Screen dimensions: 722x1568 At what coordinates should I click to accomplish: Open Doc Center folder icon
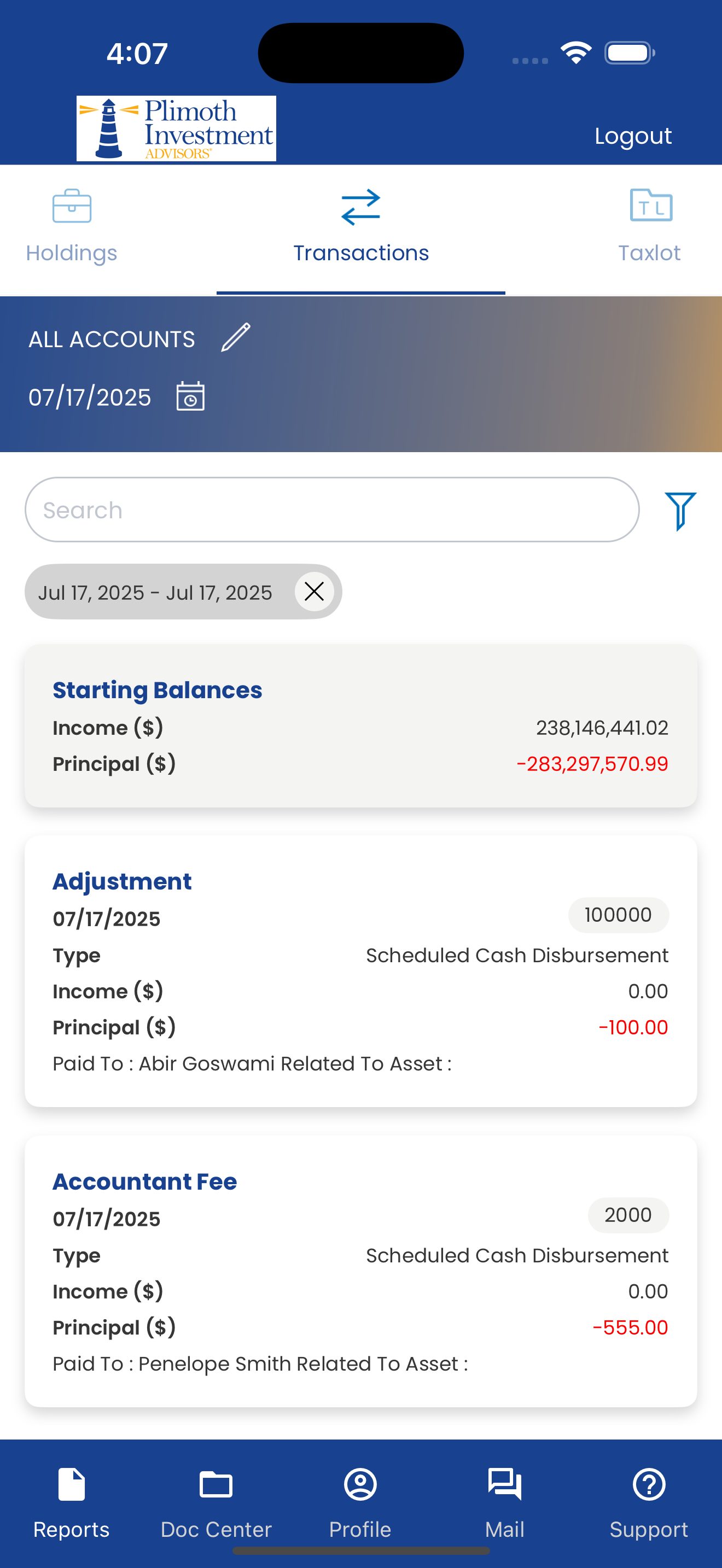tap(216, 1484)
